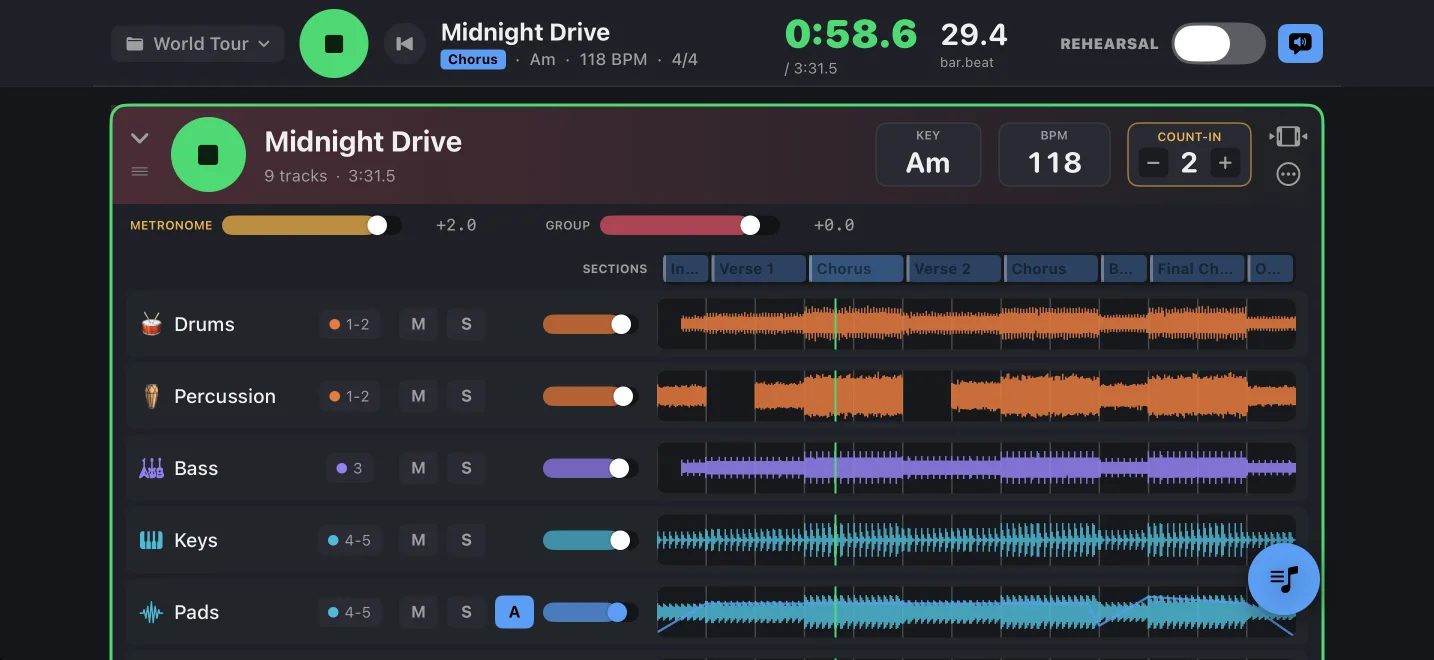The width and height of the screenshot is (1434, 660).
Task: Adjust the Group volume slider
Action: (x=689, y=226)
